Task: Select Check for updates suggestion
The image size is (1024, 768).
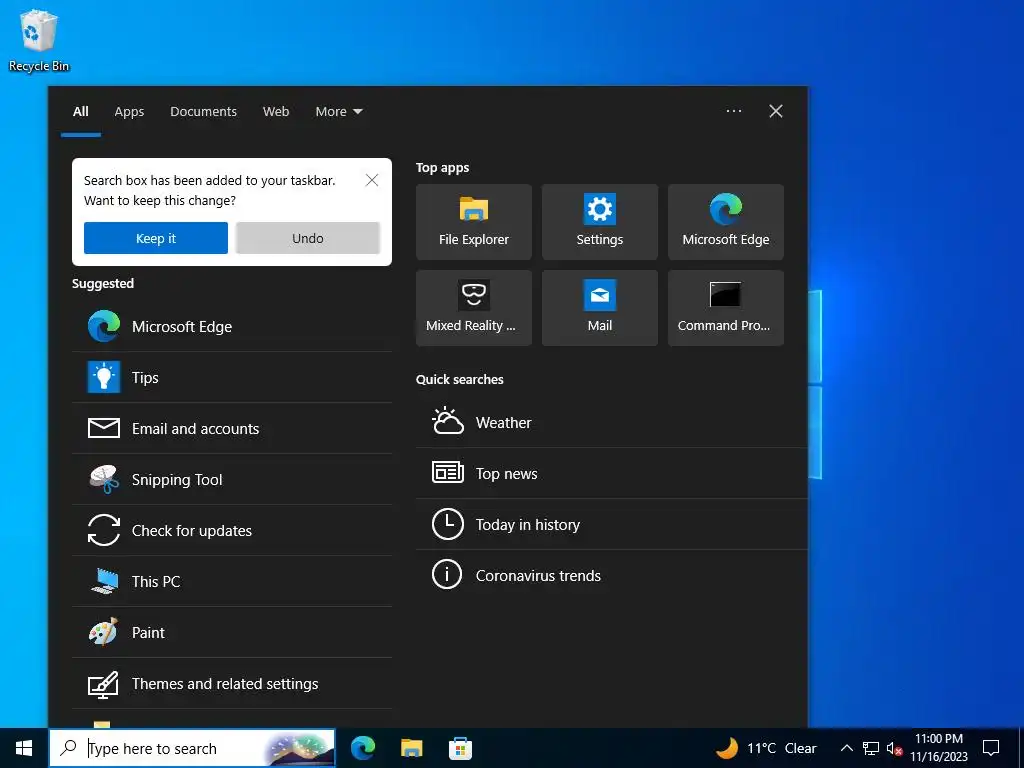Action: coord(232,530)
